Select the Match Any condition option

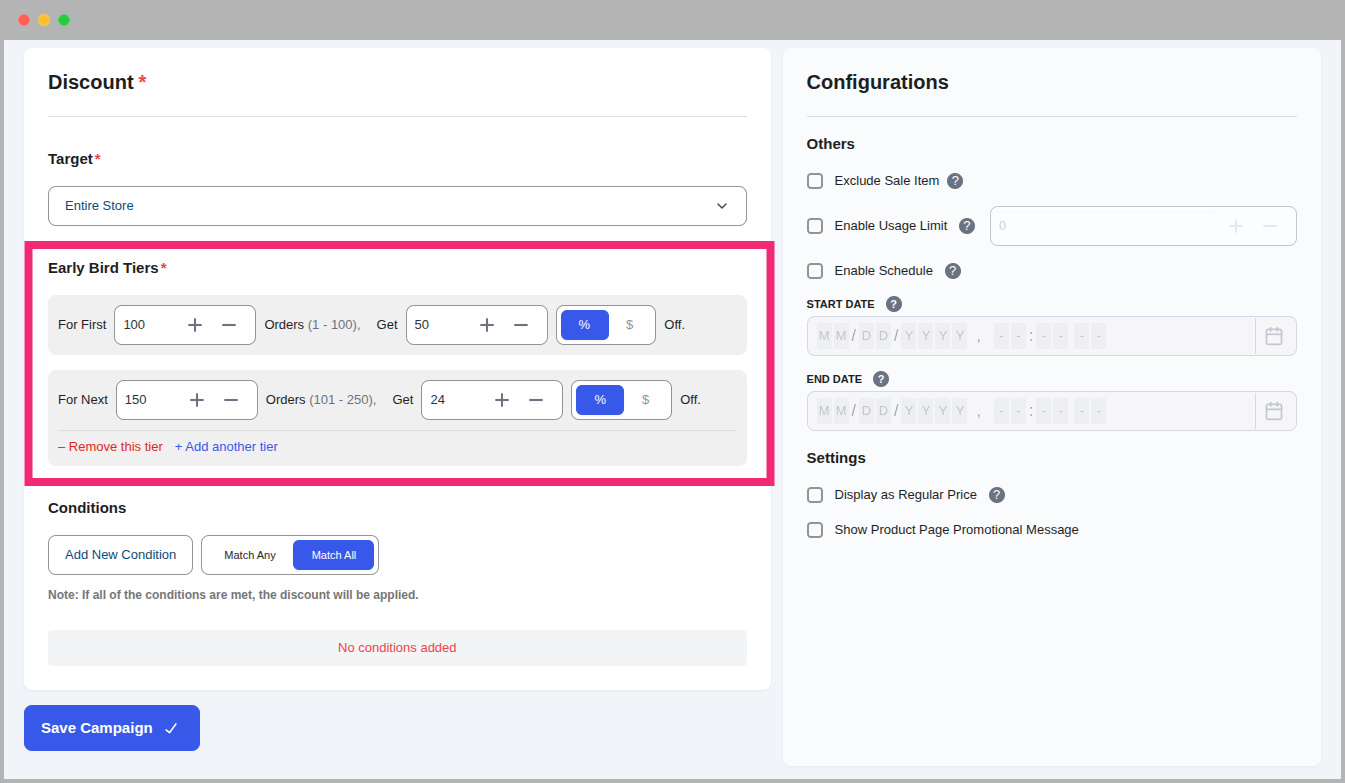pyautogui.click(x=250, y=555)
